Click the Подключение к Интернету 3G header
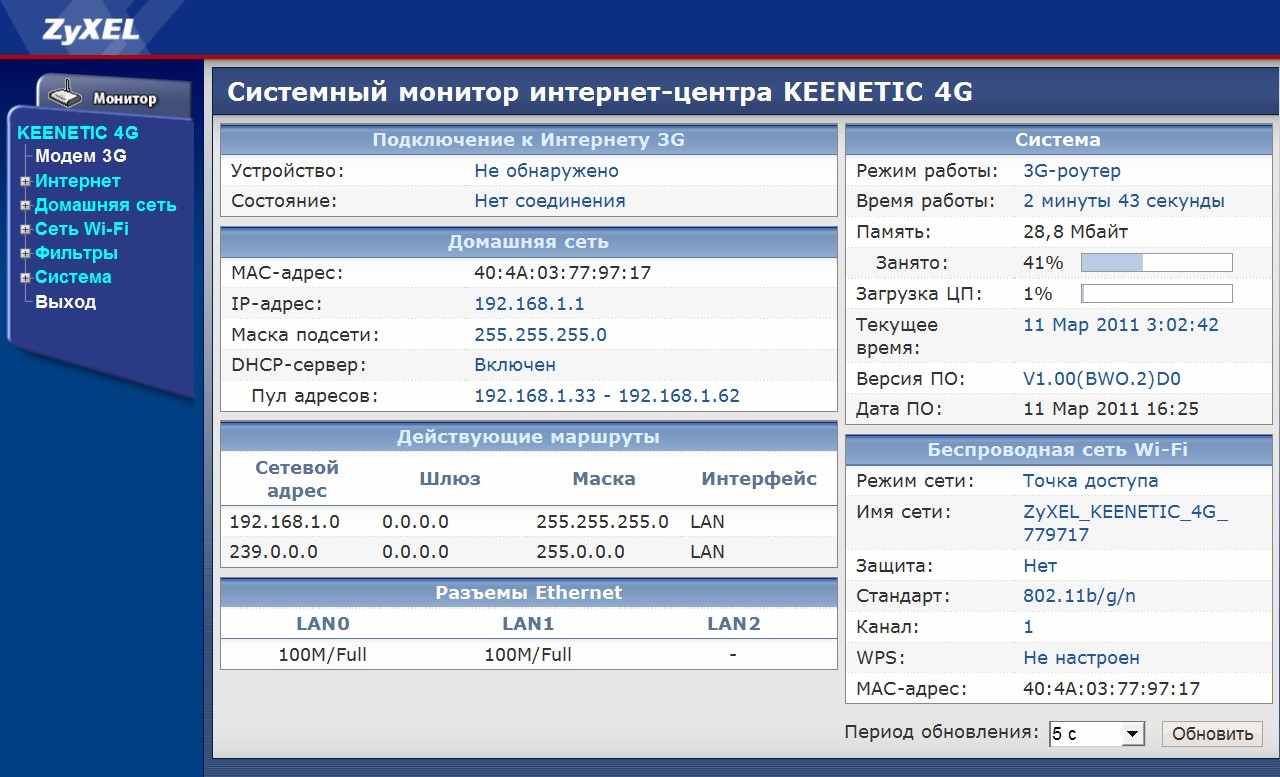 click(529, 140)
